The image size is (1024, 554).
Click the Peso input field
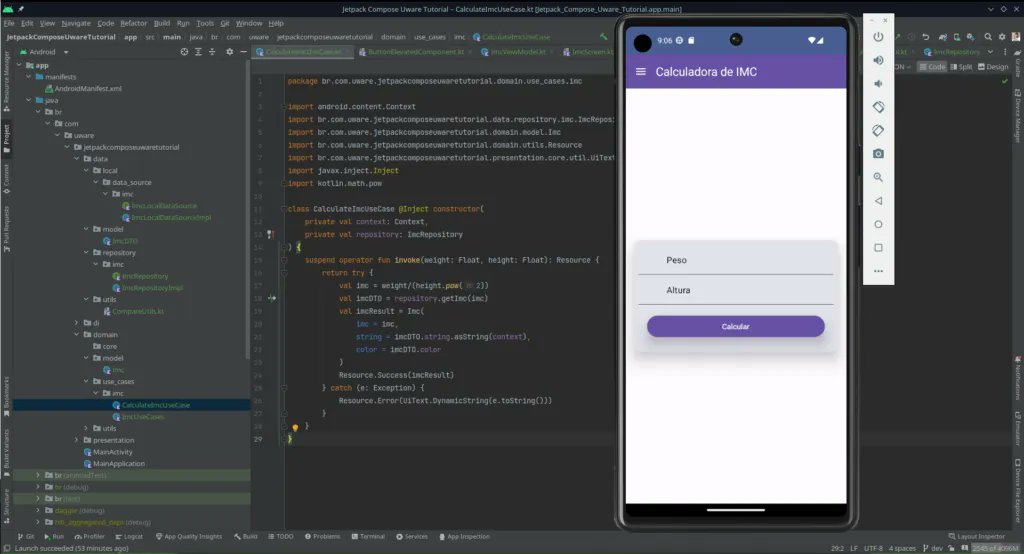[x=736, y=260]
